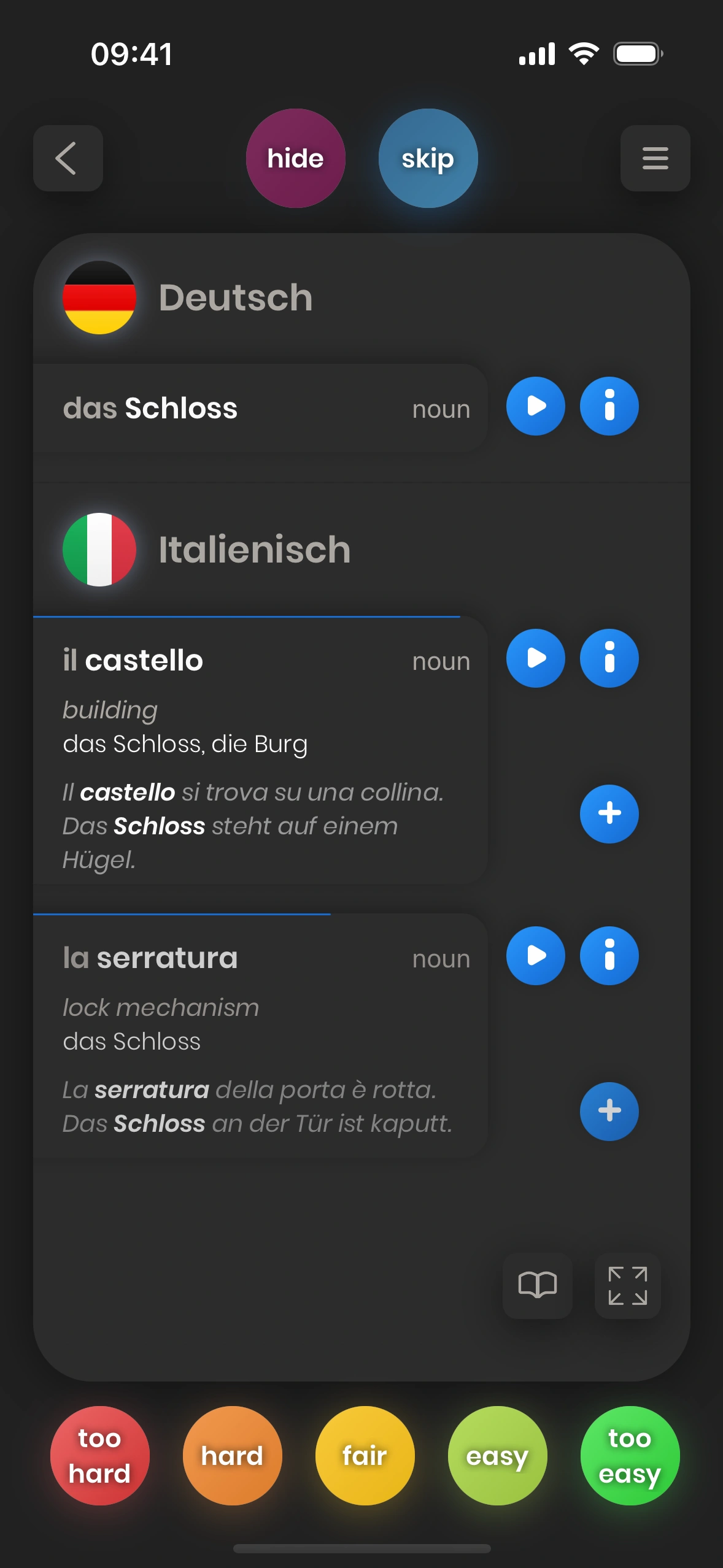Hide this flashcard
This screenshot has width=723, height=1568.
click(295, 158)
